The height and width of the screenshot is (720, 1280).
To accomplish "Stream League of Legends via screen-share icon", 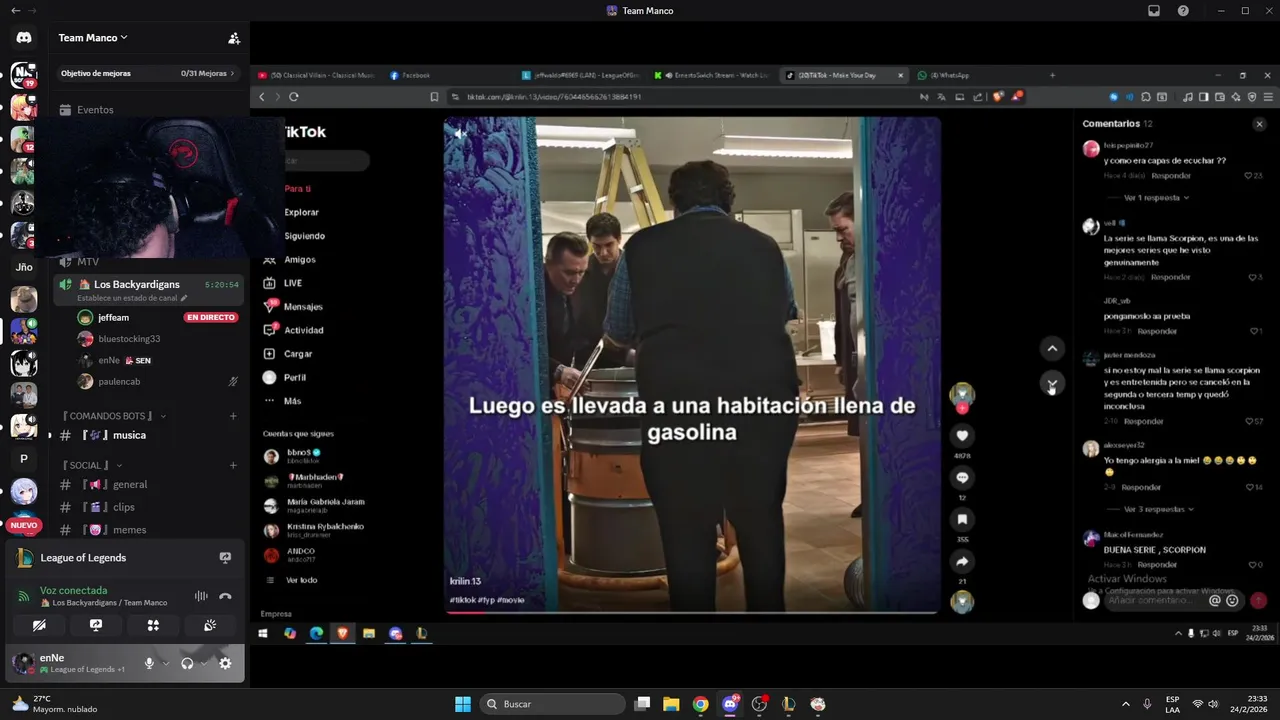I will pyautogui.click(x=225, y=558).
